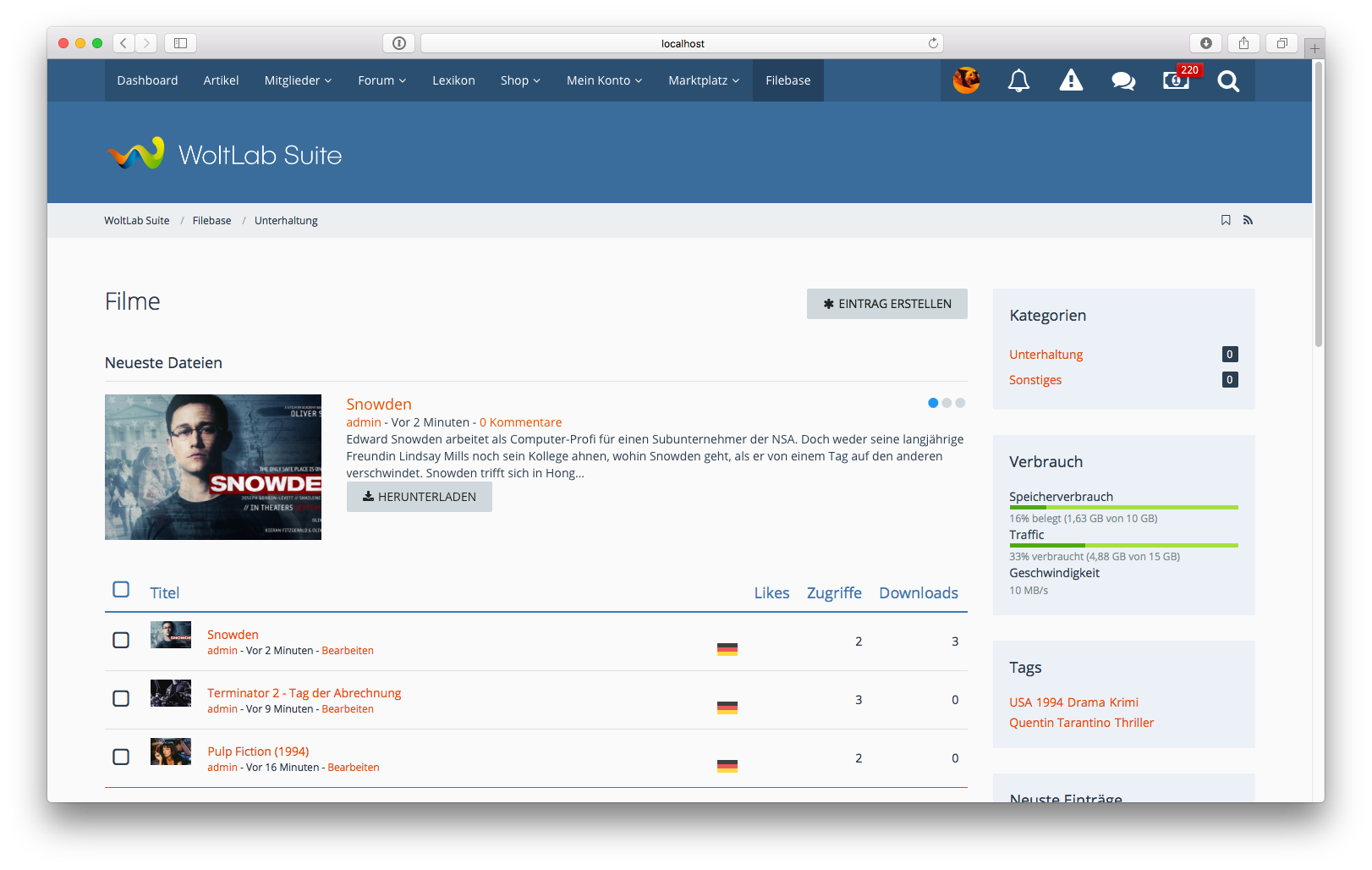The height and width of the screenshot is (870, 1372).
Task: Click the user avatar in navigation bar
Action: click(x=966, y=80)
